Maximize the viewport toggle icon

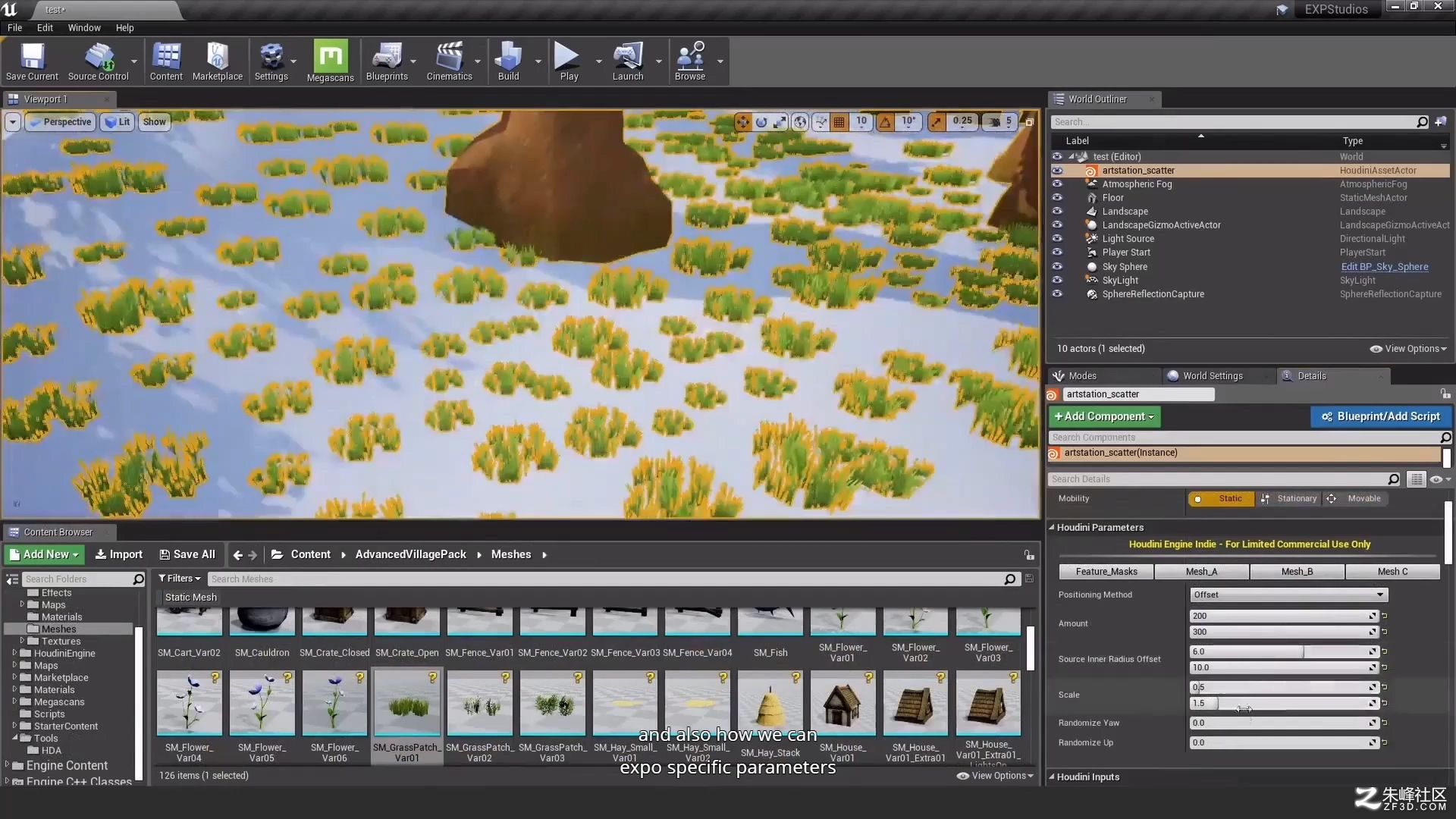[1029, 122]
